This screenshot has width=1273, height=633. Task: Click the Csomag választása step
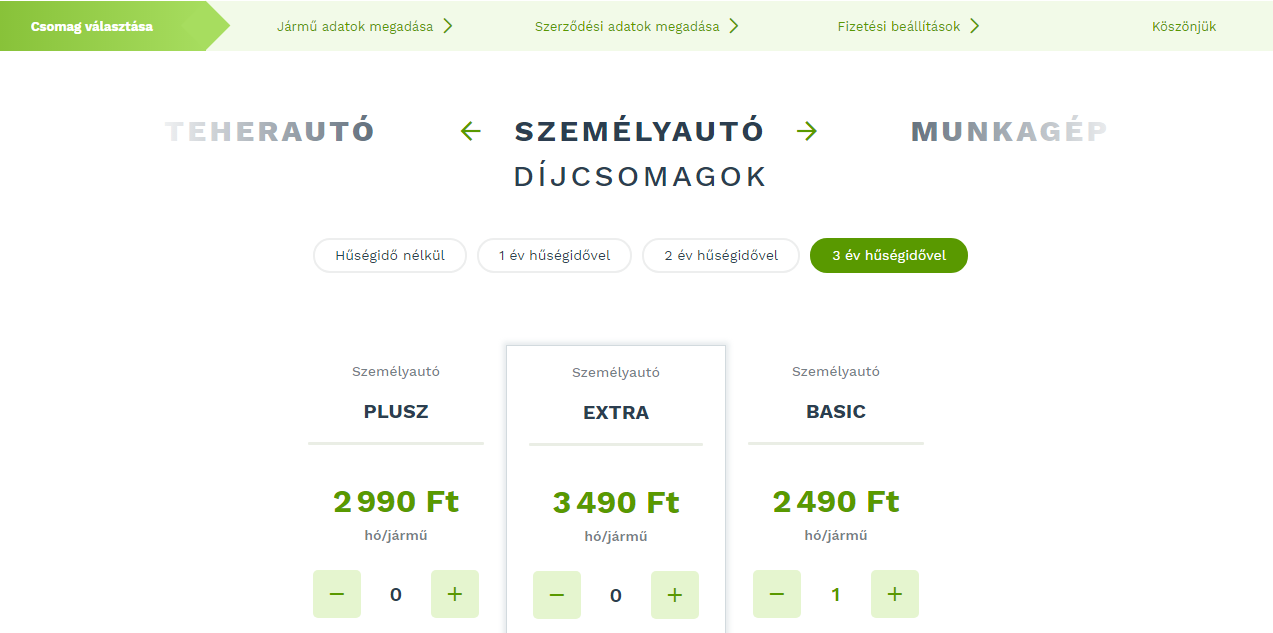[92, 26]
